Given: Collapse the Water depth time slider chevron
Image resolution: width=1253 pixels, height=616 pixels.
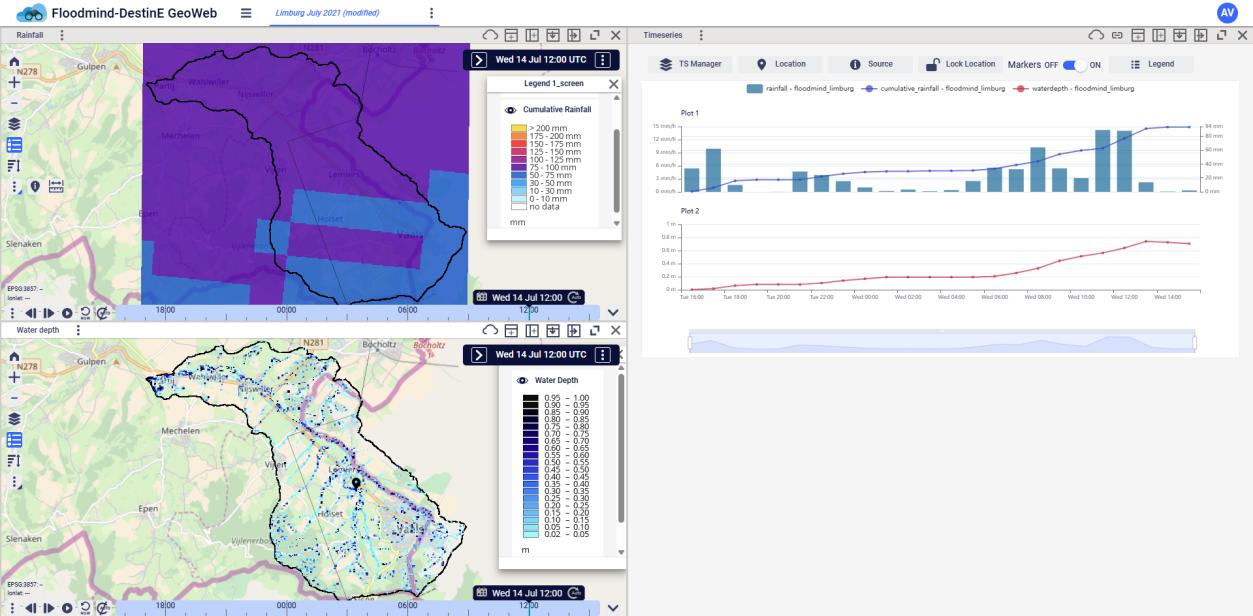Looking at the screenshot, I should click(x=613, y=608).
